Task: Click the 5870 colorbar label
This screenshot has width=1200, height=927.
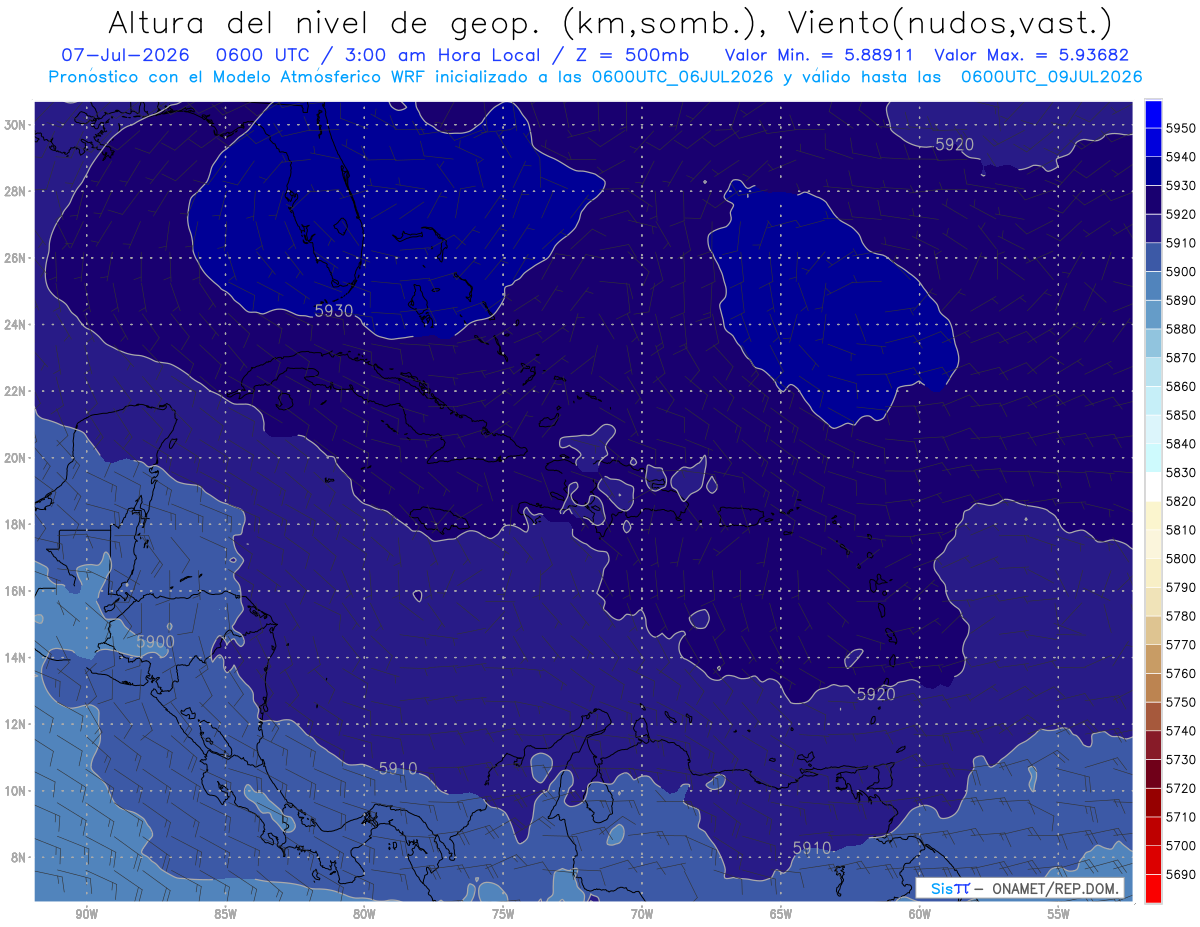Action: coord(1181,357)
